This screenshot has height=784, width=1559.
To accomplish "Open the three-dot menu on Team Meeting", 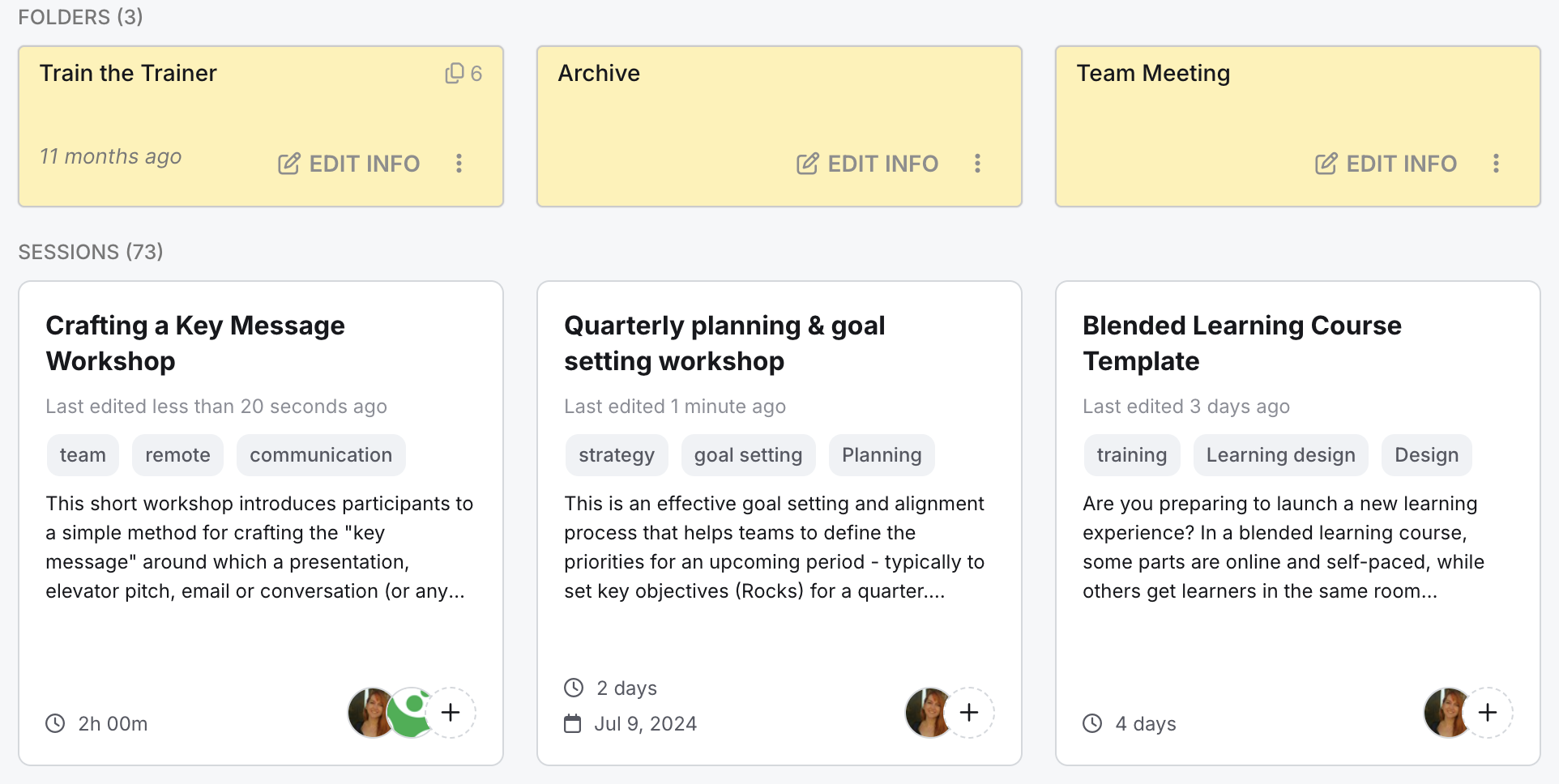I will click(x=1496, y=163).
